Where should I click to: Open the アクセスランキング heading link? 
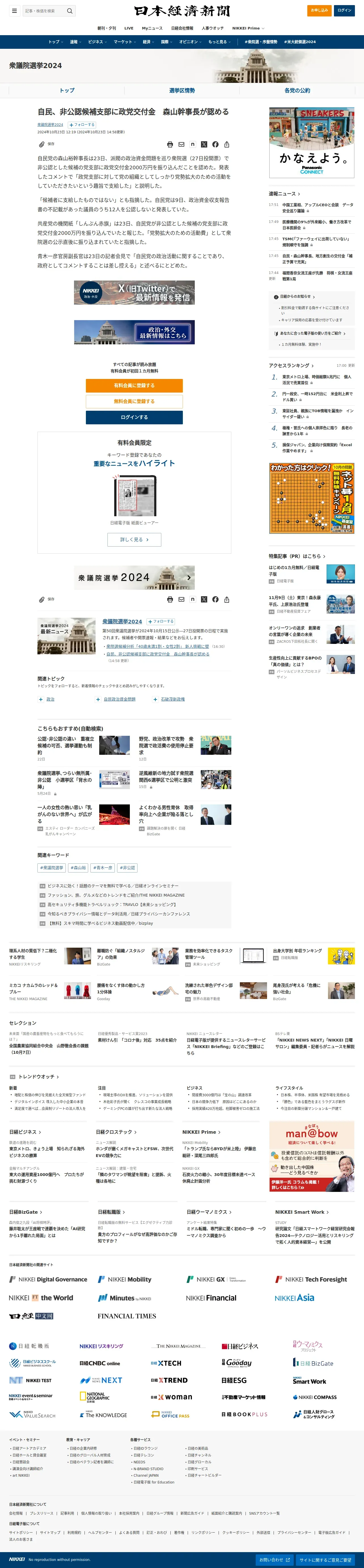(x=291, y=365)
